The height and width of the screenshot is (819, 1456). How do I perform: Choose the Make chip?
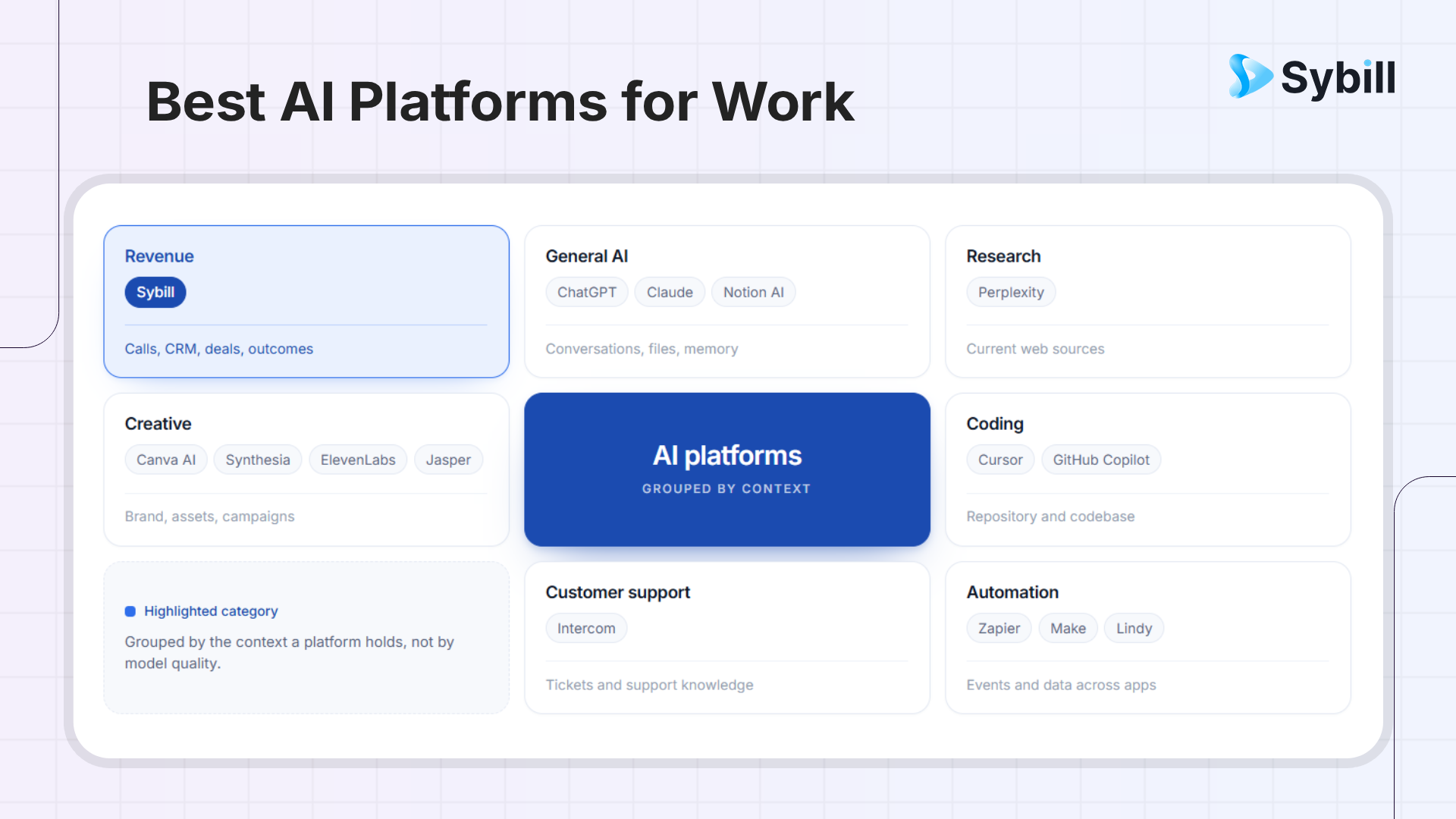[x=1068, y=628]
